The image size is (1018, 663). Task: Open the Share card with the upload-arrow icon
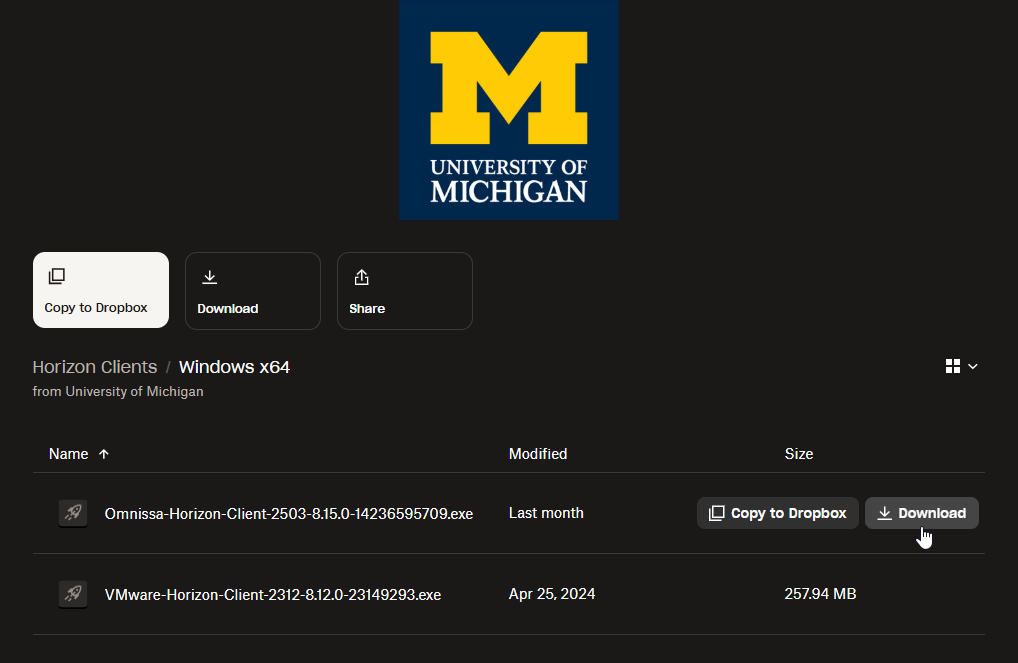point(404,290)
